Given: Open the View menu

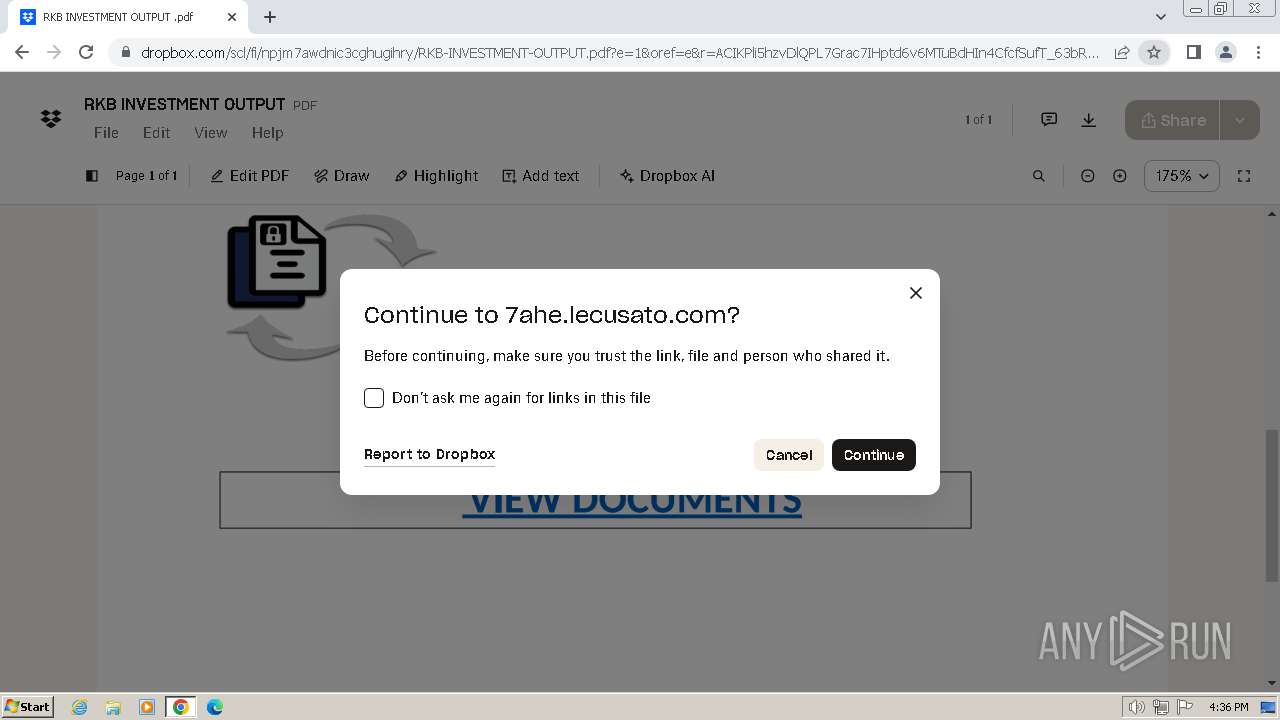Looking at the screenshot, I should 210,132.
